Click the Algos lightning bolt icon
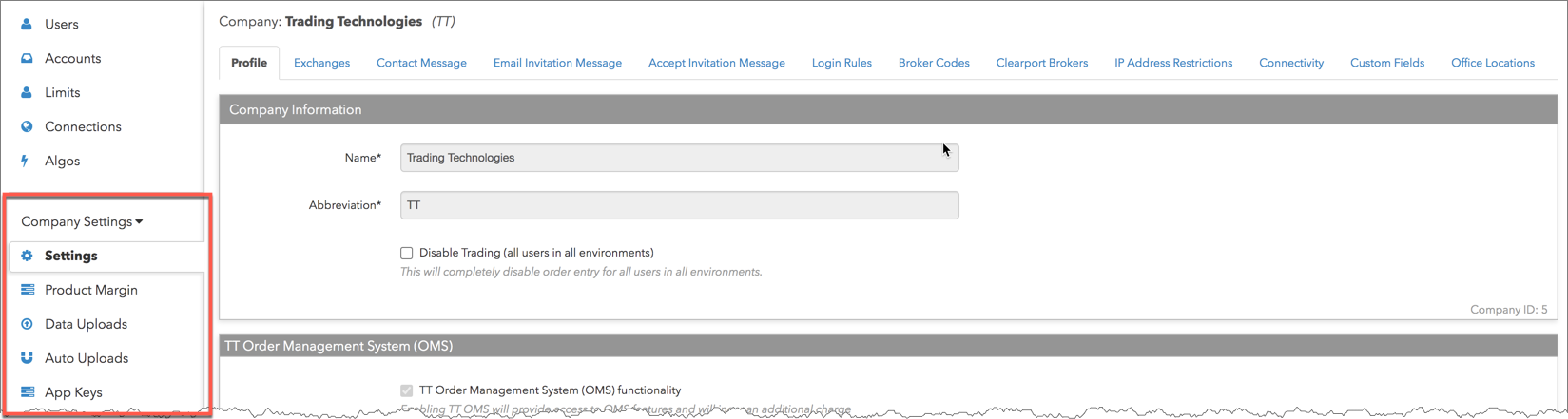This screenshot has width=1568, height=419. click(x=25, y=161)
